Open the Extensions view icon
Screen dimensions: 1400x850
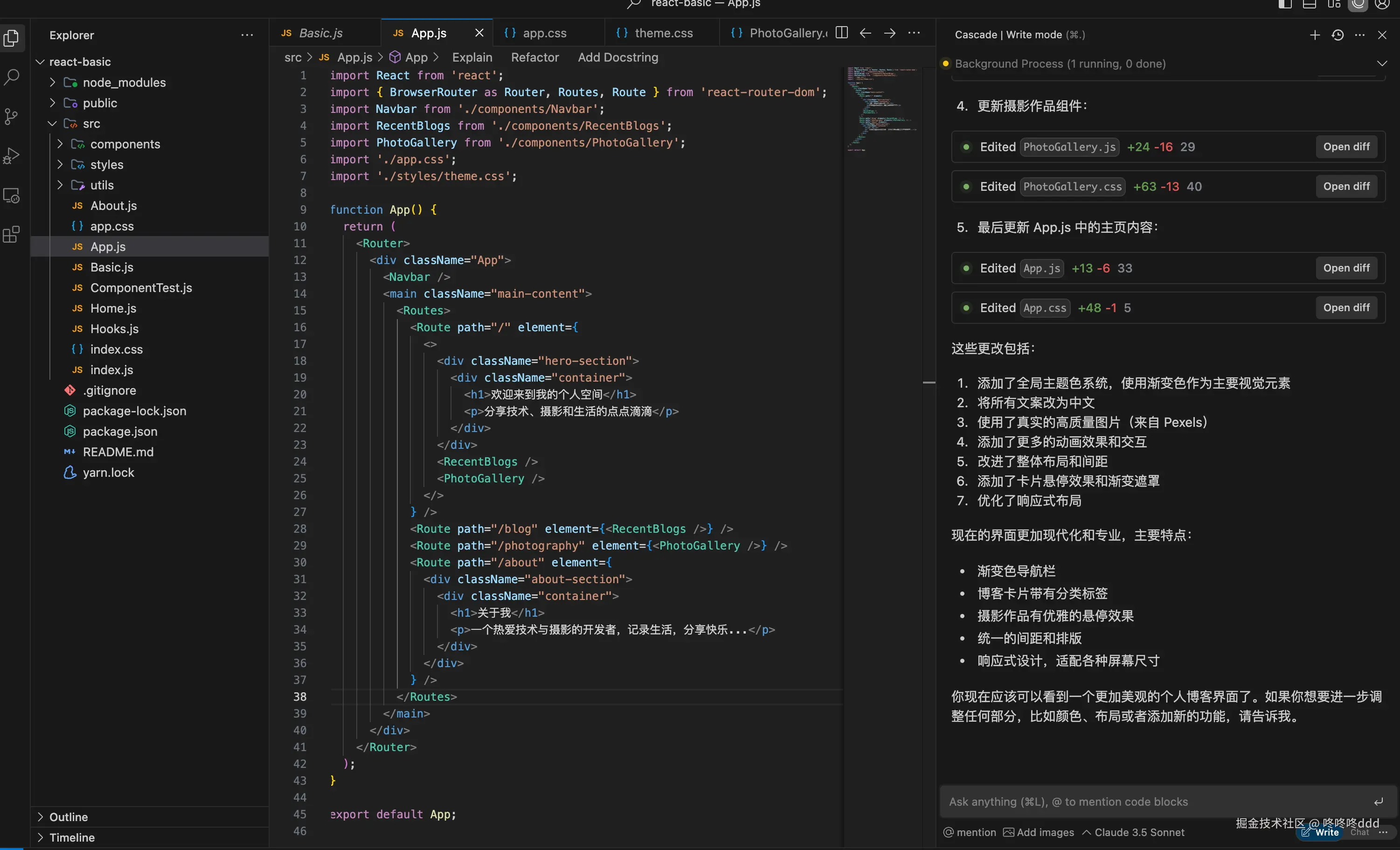12,234
